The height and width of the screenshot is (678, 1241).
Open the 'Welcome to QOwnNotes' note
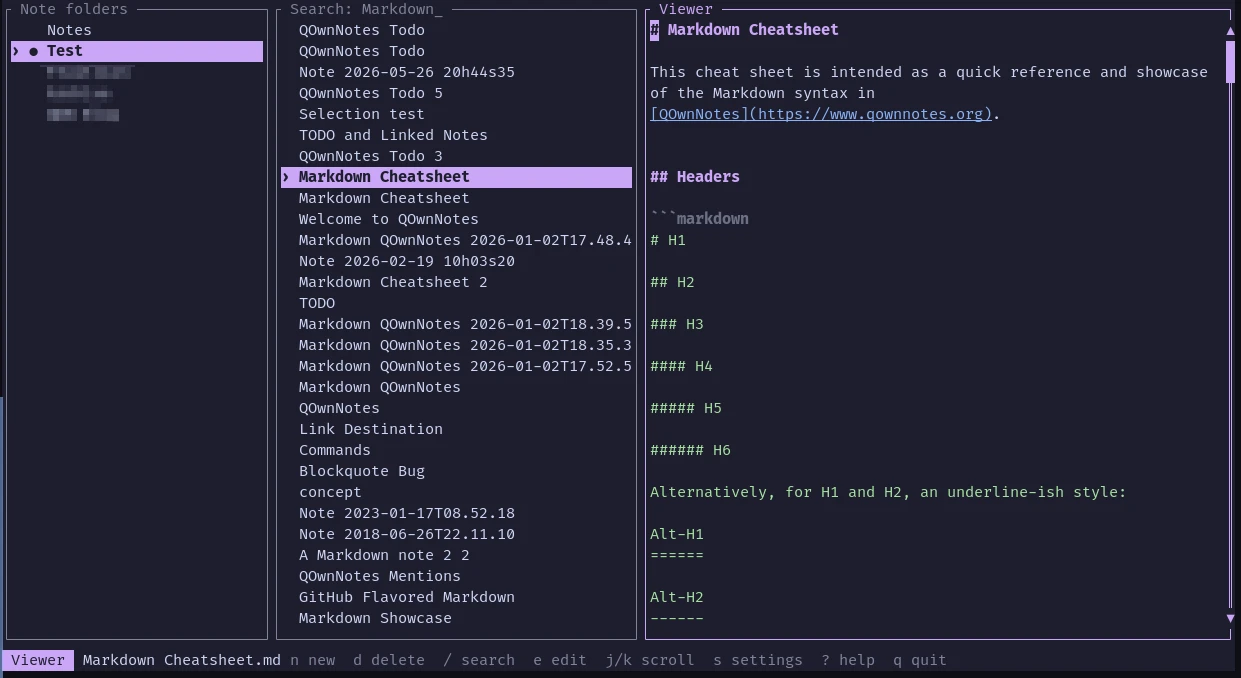tap(389, 219)
